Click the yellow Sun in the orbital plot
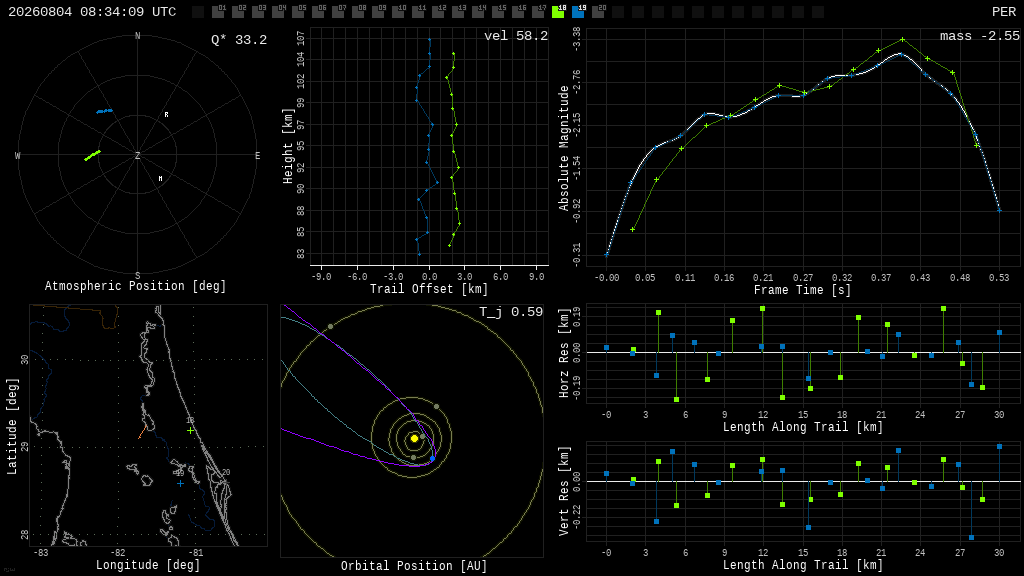The width and height of the screenshot is (1024, 576). [414, 438]
